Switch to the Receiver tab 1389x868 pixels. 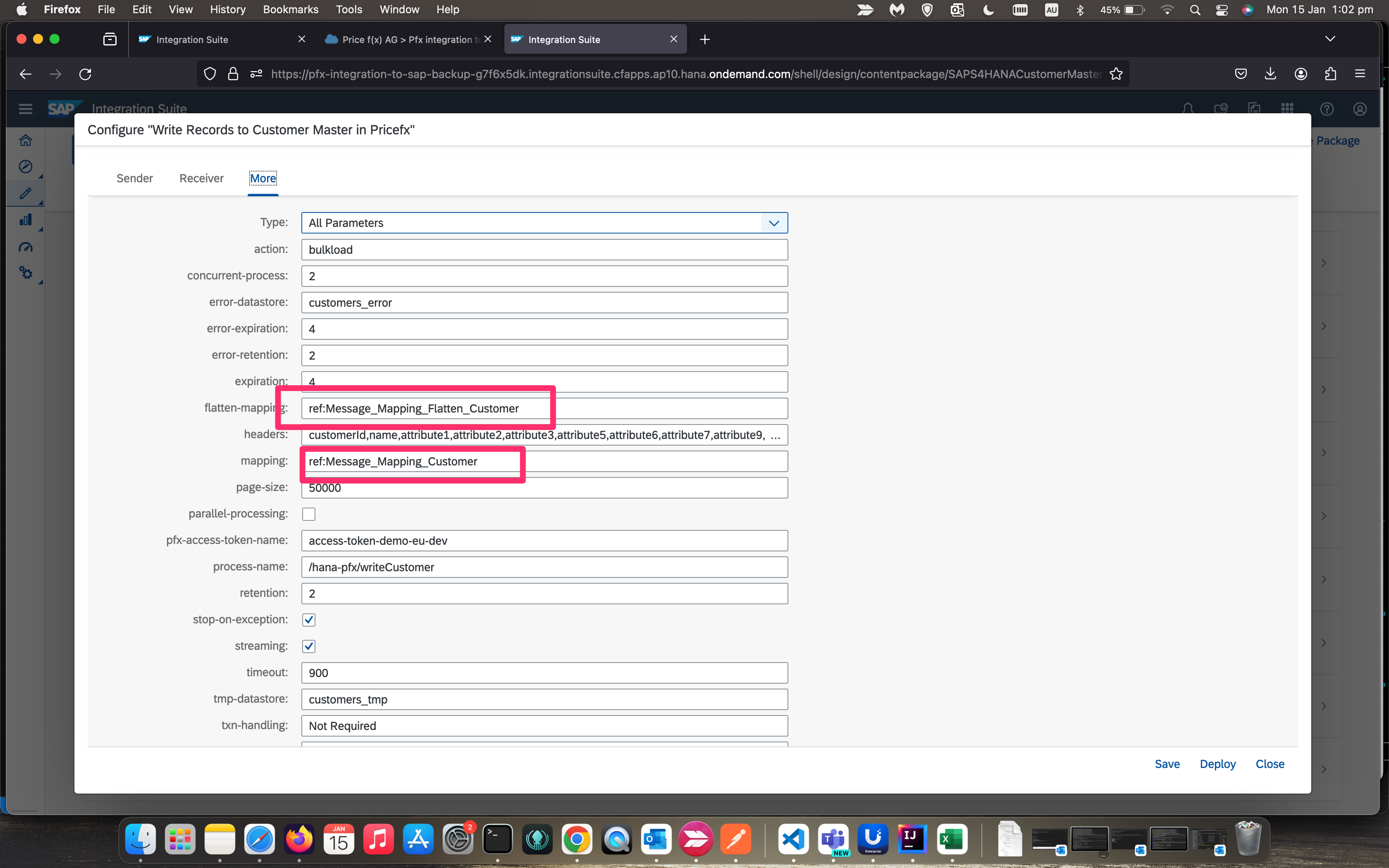point(201,179)
